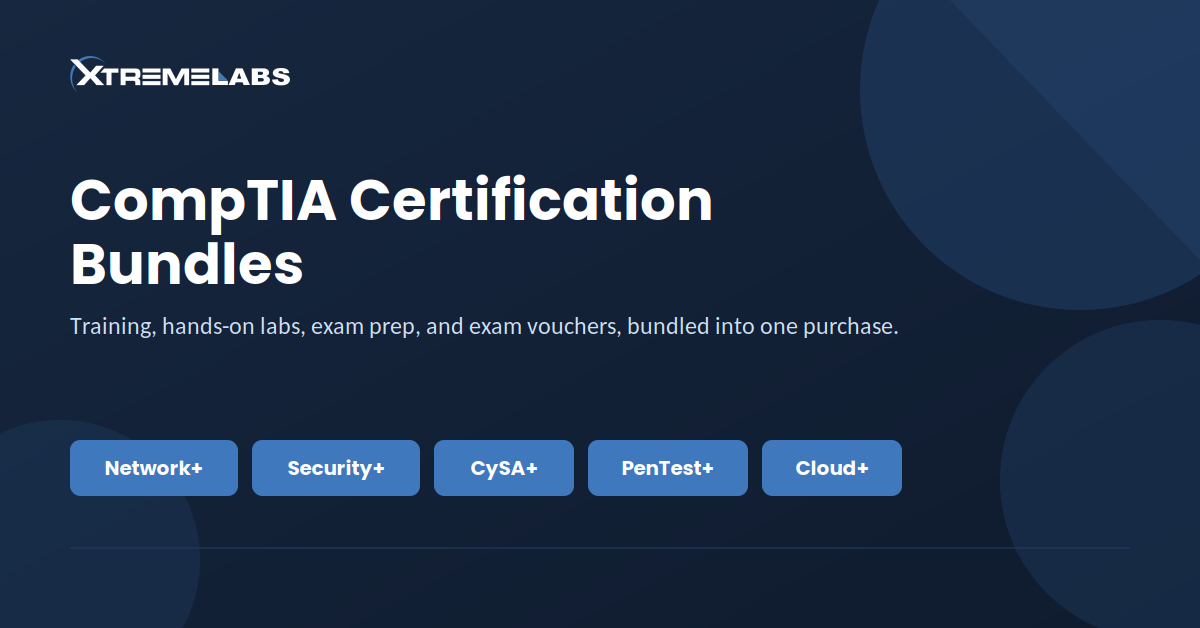1200x628 pixels.
Task: Select the Cloud+ button
Action: (x=832, y=468)
